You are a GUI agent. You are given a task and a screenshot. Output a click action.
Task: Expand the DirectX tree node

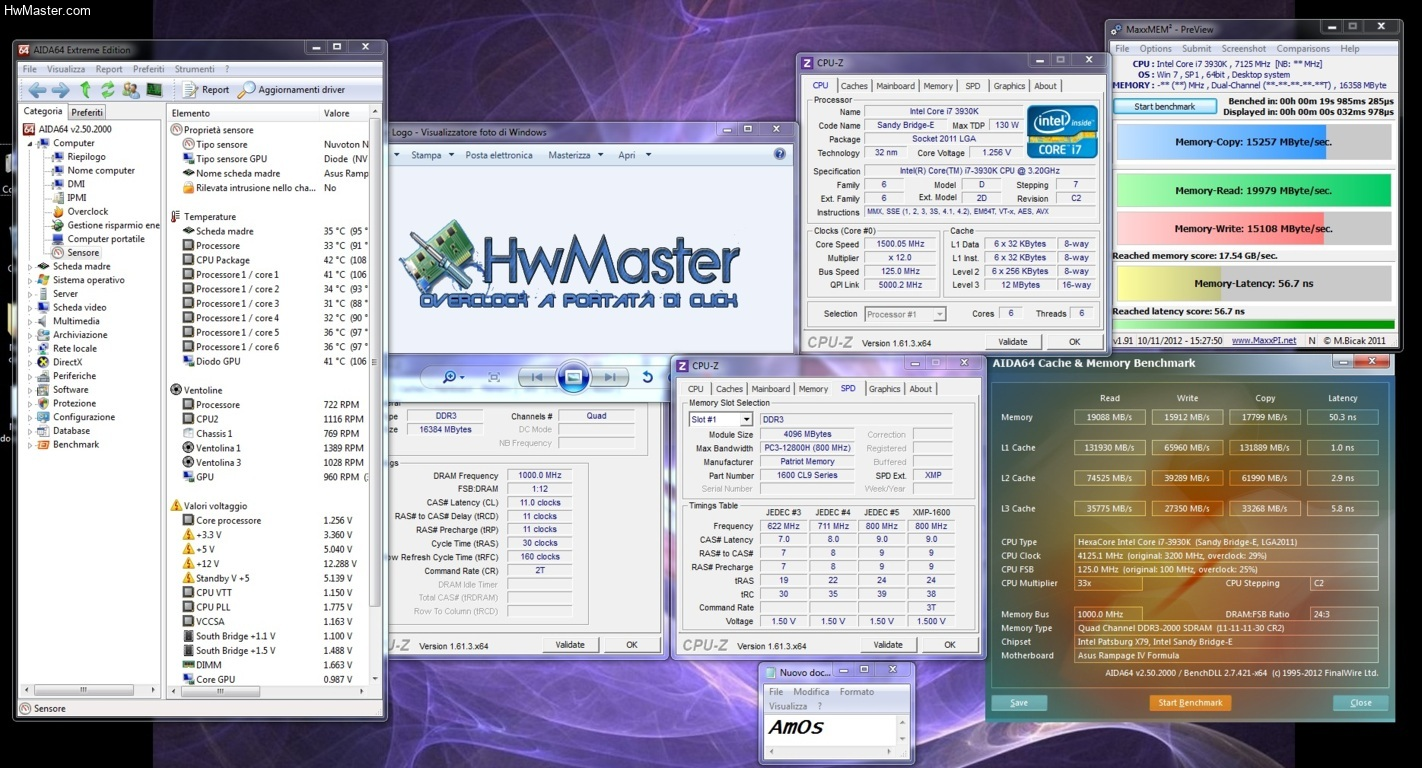pyautogui.click(x=29, y=362)
